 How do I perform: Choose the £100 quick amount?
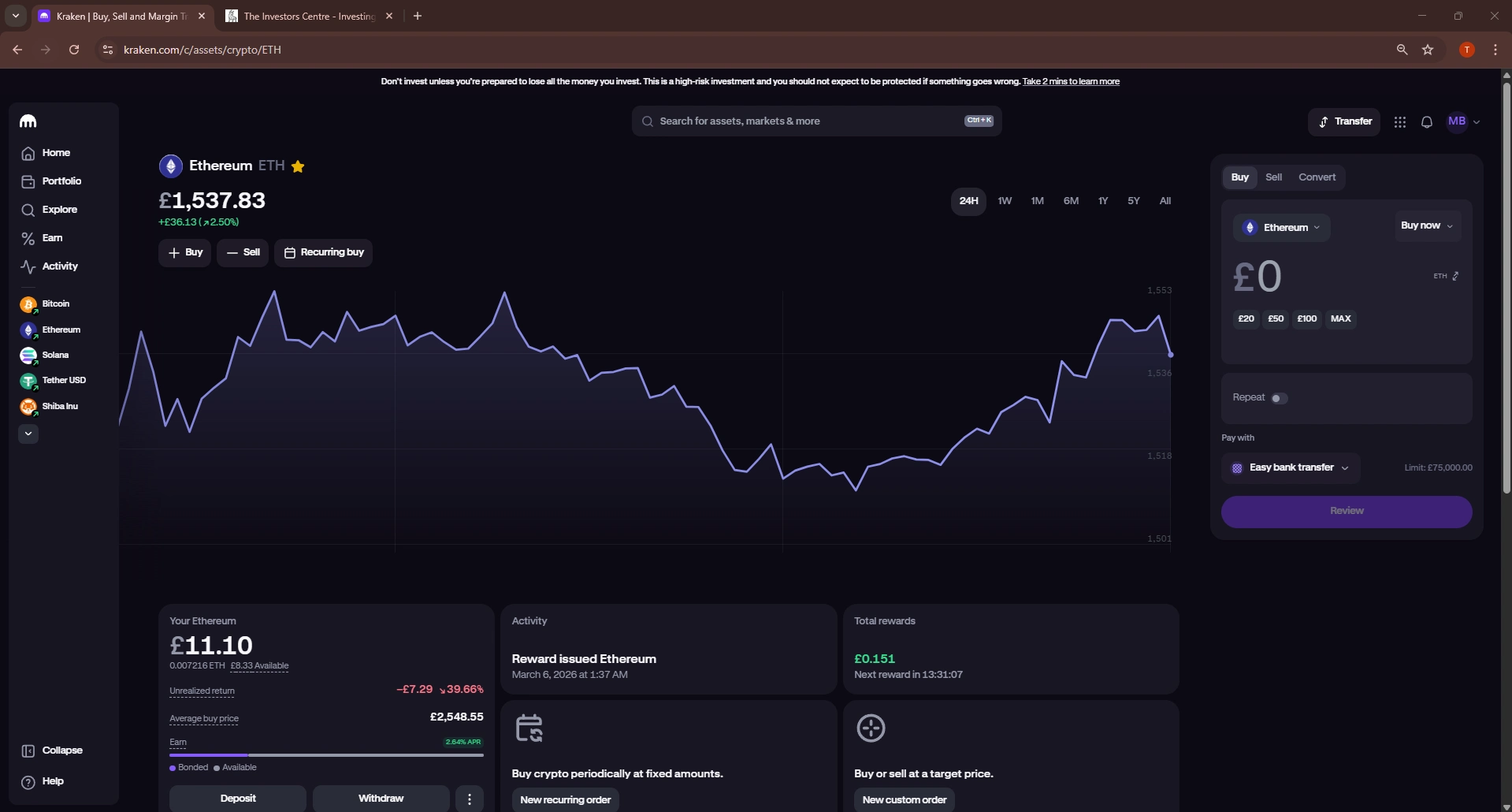[1307, 319]
